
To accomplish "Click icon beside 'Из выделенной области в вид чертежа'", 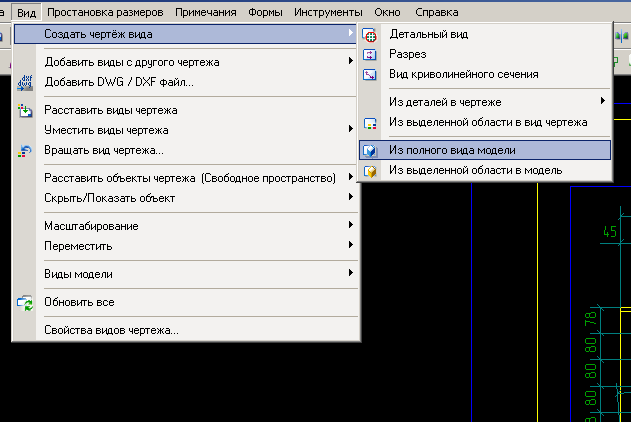I will point(370,123).
